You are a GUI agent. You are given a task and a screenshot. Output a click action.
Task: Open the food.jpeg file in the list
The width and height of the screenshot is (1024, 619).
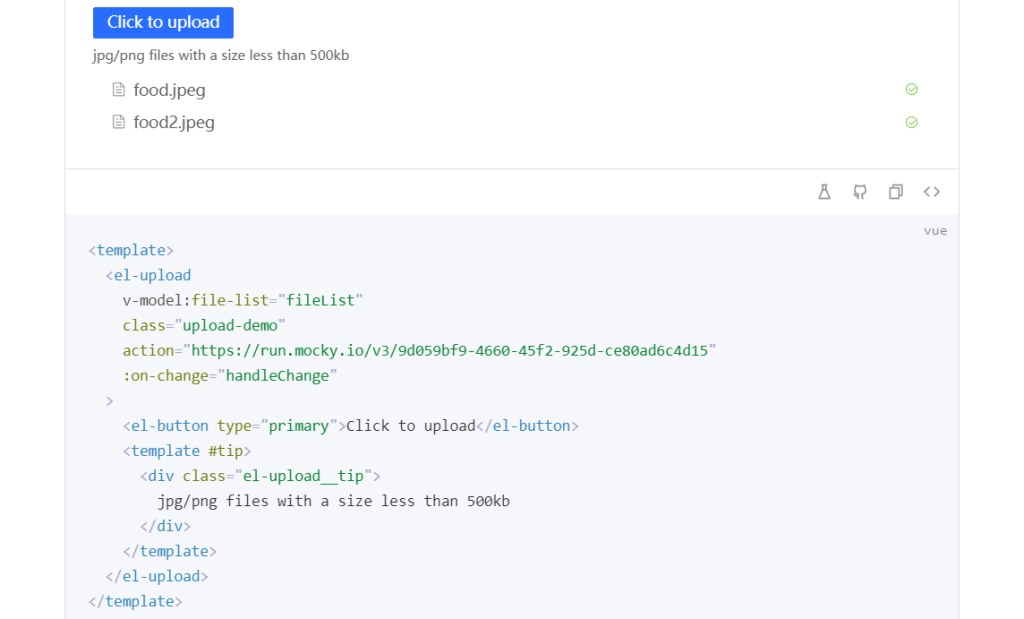point(169,90)
